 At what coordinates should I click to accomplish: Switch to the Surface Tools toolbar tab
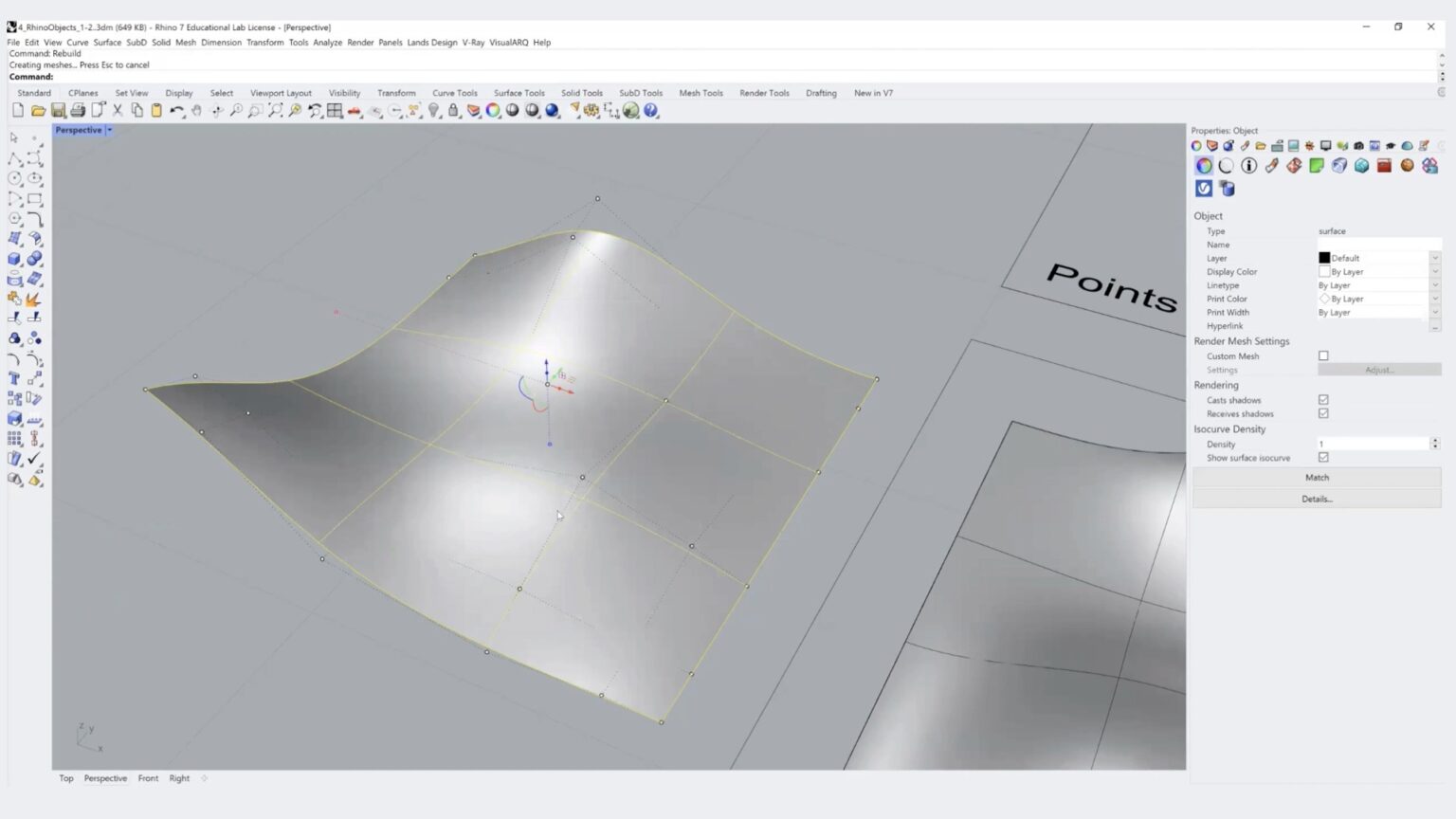(x=519, y=93)
